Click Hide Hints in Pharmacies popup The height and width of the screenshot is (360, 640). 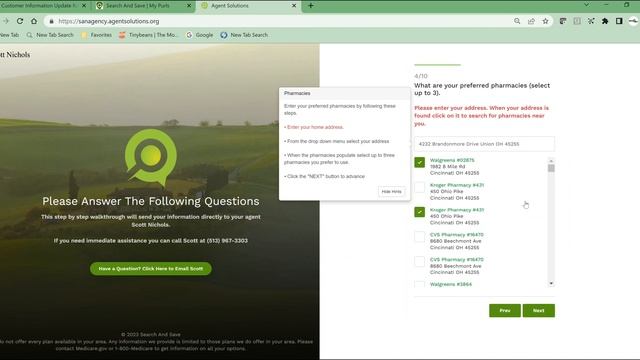point(391,191)
